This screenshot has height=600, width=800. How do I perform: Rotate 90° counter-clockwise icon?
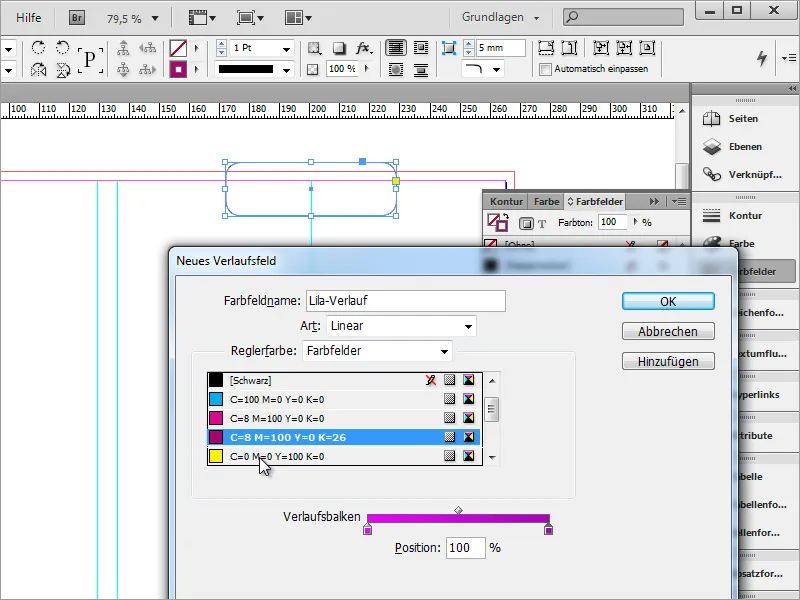pos(62,48)
